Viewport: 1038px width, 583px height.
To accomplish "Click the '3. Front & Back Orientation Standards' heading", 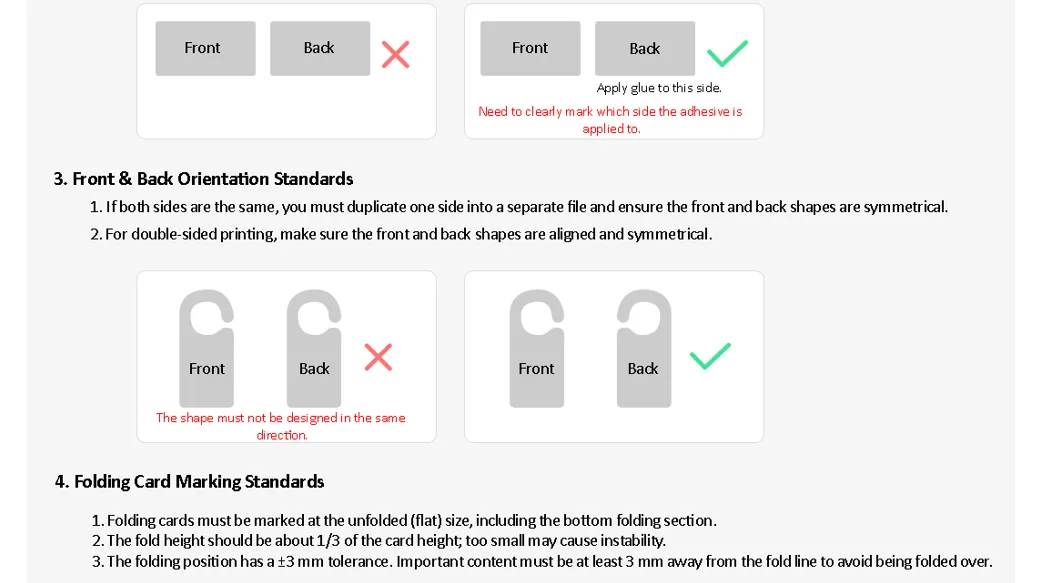I will 203,179.
